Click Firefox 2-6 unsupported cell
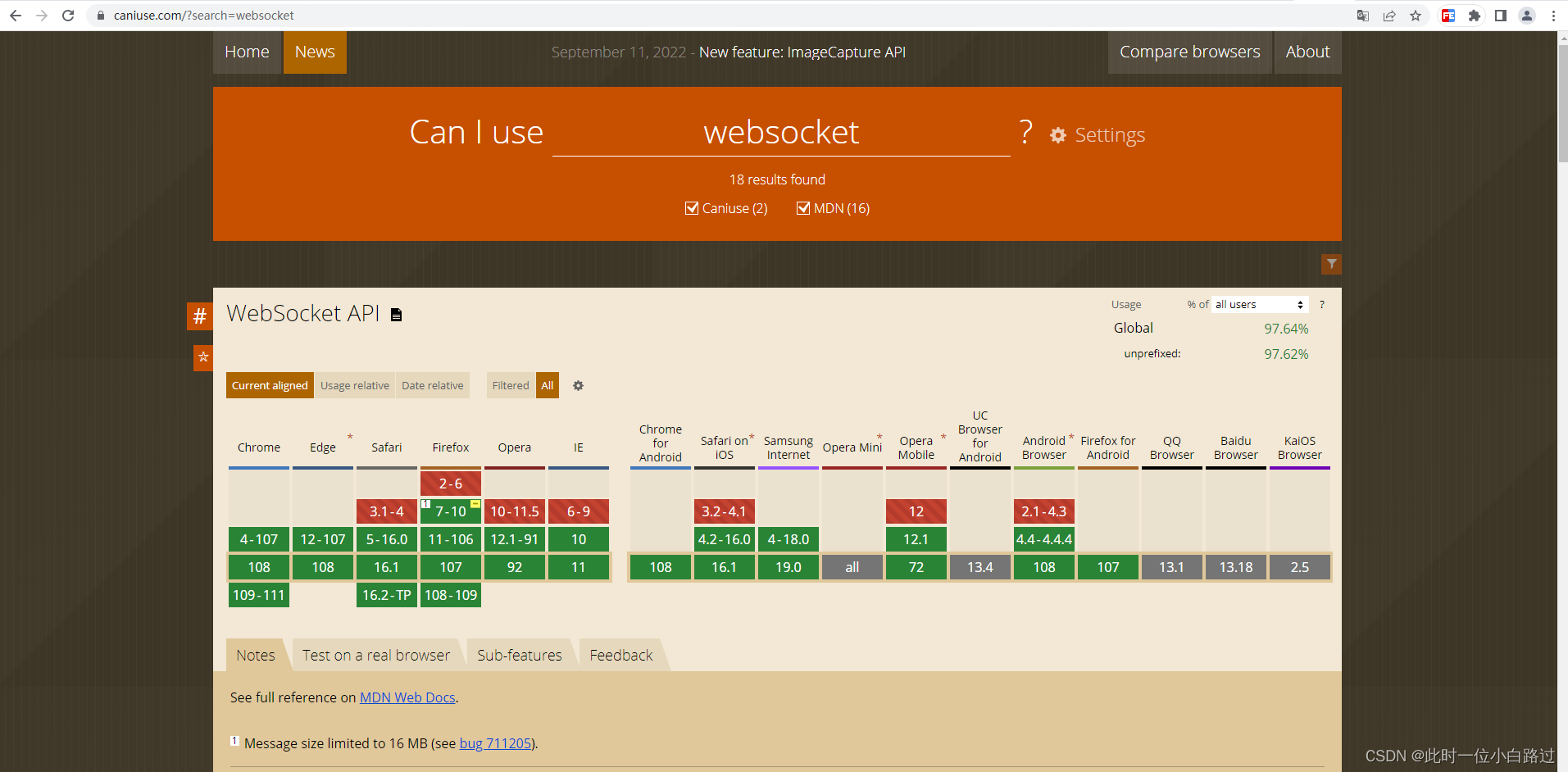 pos(451,484)
